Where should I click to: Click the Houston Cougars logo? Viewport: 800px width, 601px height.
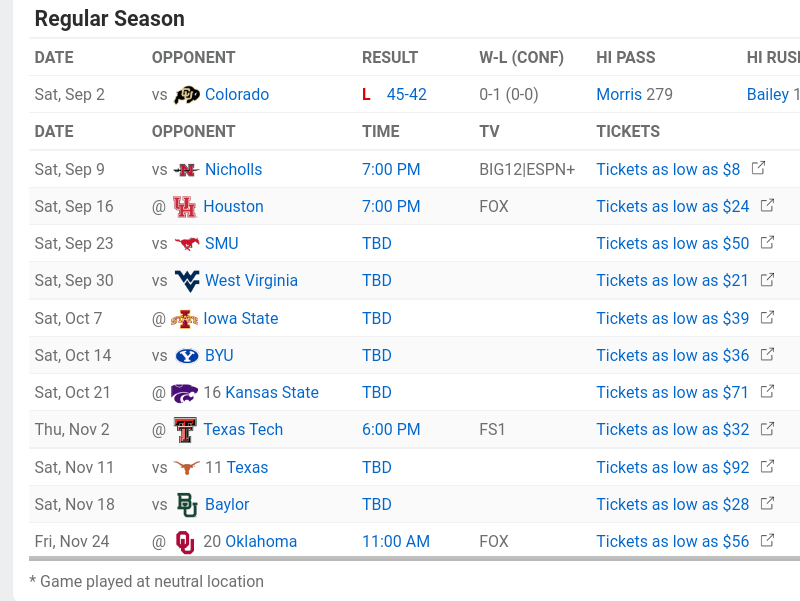pyautogui.click(x=185, y=207)
